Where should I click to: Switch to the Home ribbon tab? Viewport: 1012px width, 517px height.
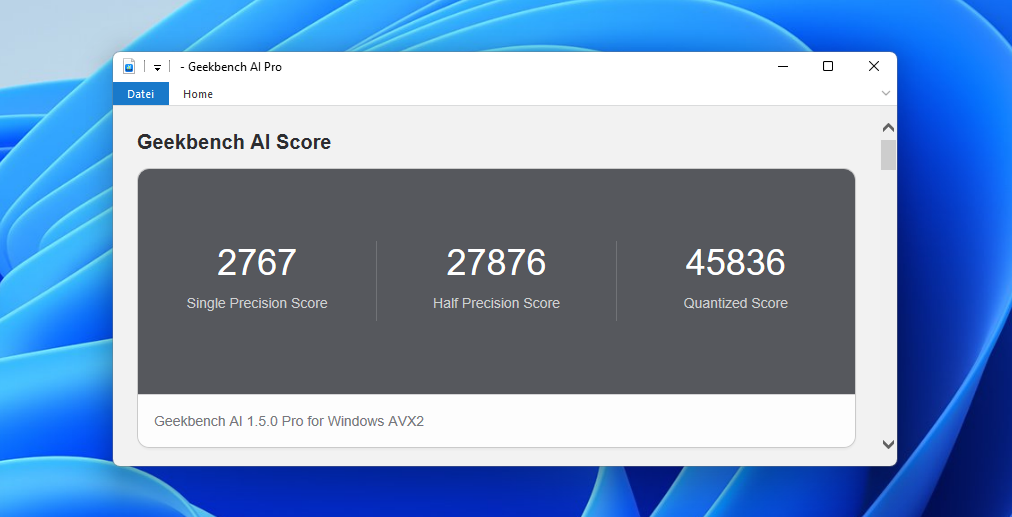pos(197,94)
